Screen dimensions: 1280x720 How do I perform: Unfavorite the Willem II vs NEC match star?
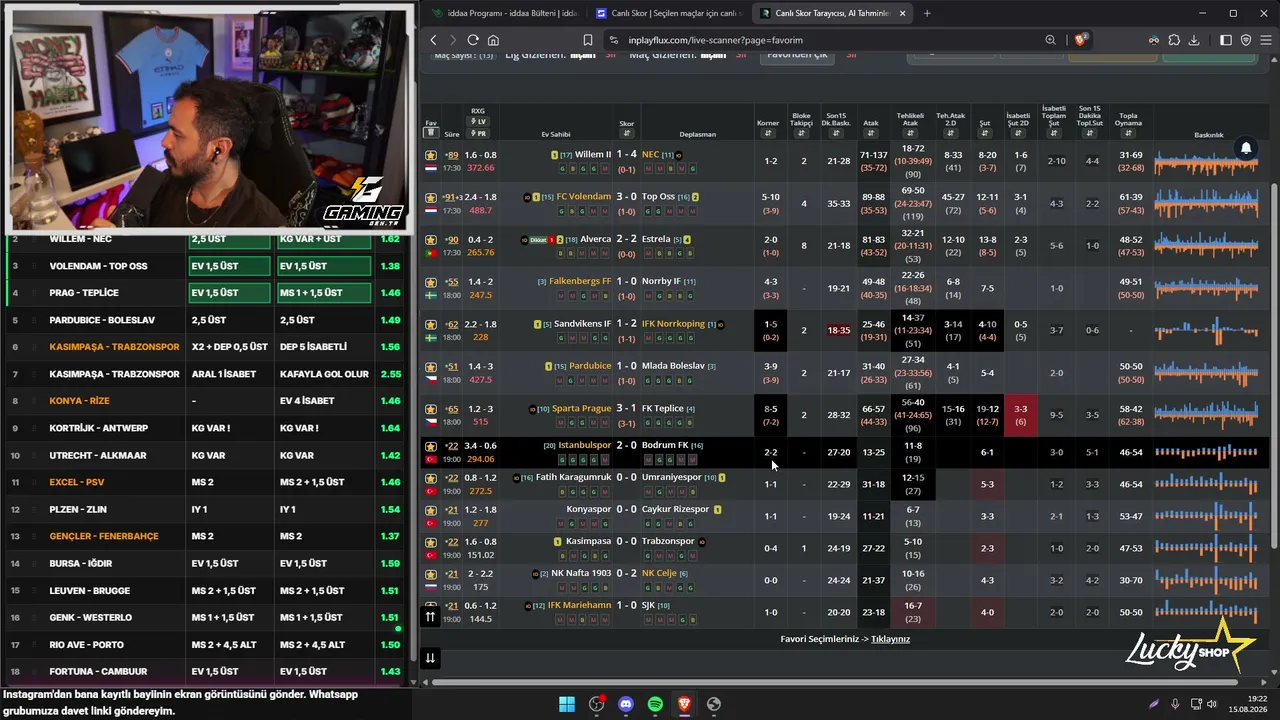pos(431,155)
